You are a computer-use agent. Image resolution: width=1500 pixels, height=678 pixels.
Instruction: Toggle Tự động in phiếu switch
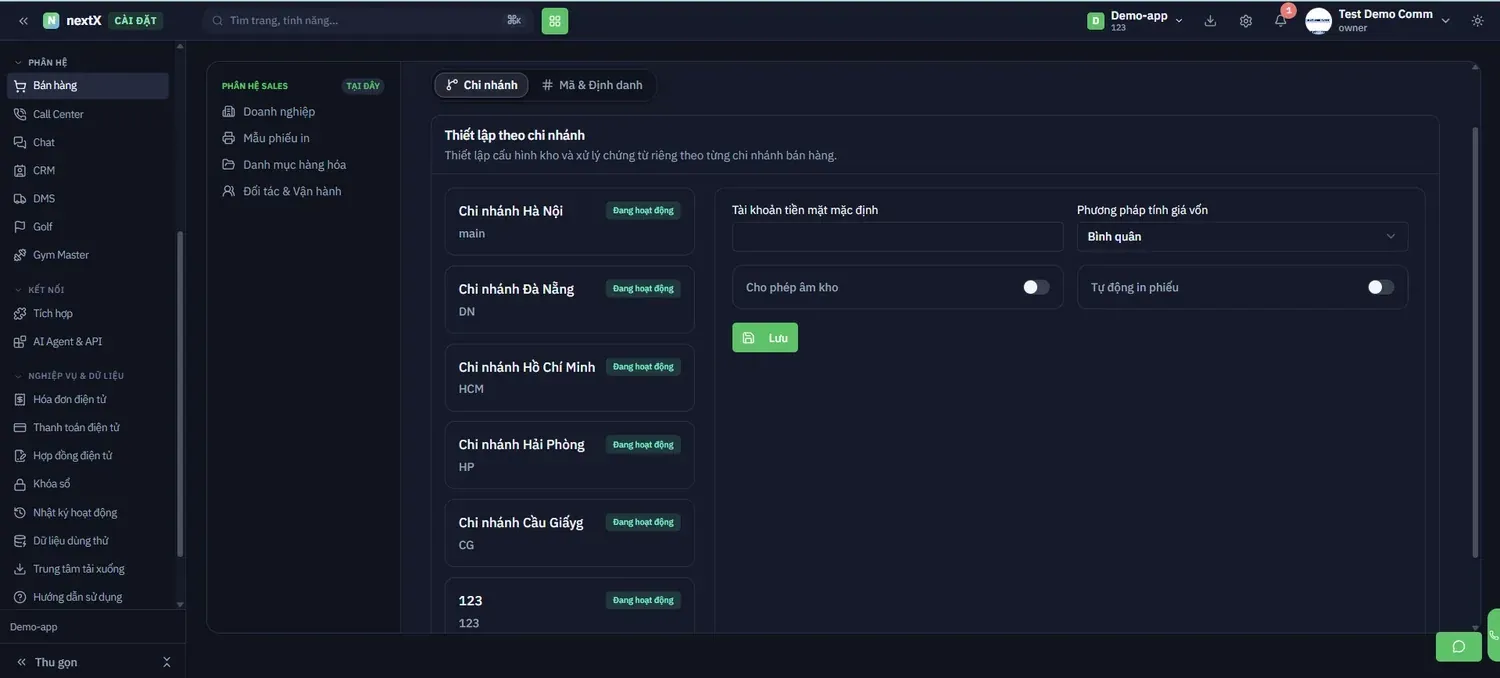1381,287
